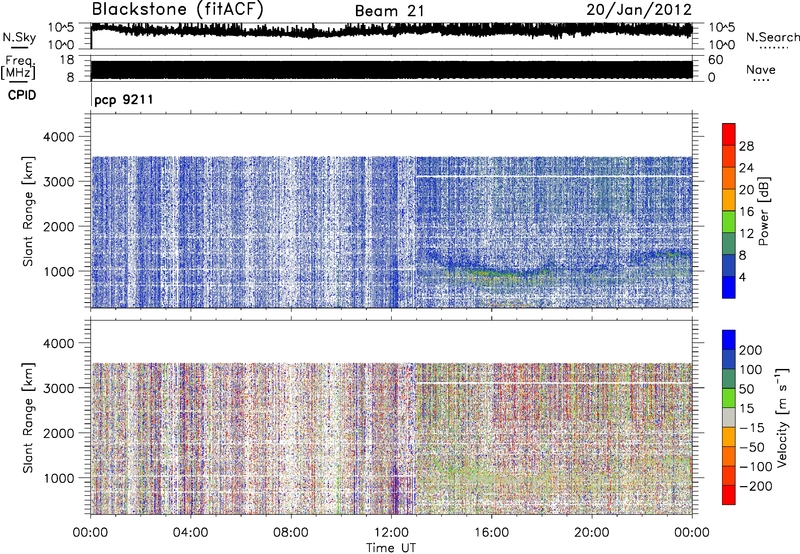Click the sky noise trace at top
This screenshot has height=554, width=800.
(391, 30)
